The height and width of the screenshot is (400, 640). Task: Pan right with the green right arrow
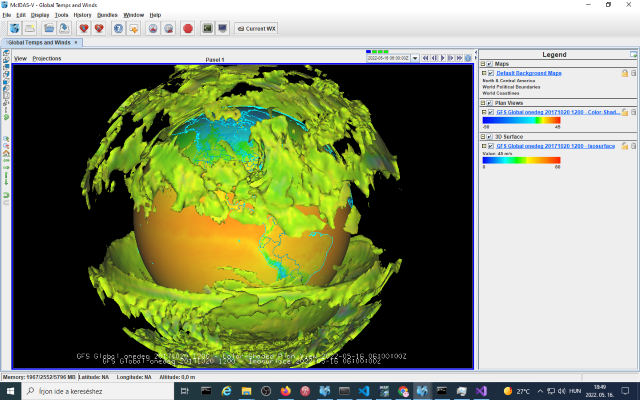point(6,167)
